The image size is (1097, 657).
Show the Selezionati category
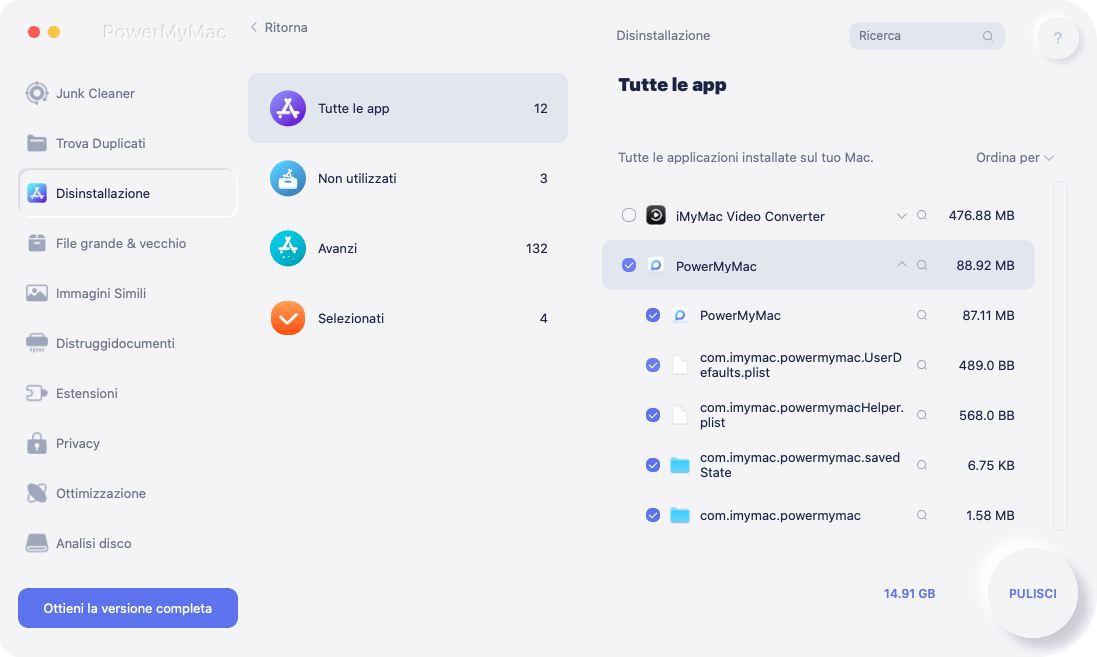(408, 318)
